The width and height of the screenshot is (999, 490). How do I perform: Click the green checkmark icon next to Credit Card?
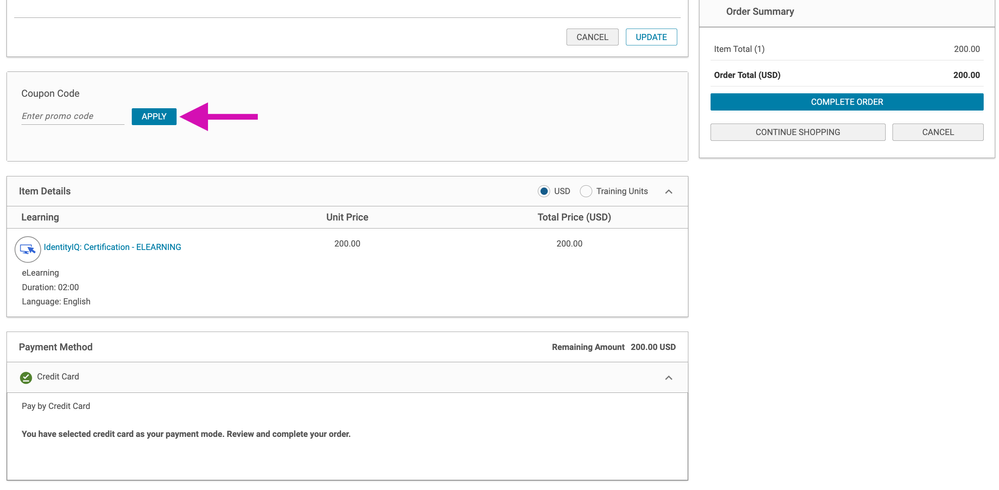tap(26, 378)
